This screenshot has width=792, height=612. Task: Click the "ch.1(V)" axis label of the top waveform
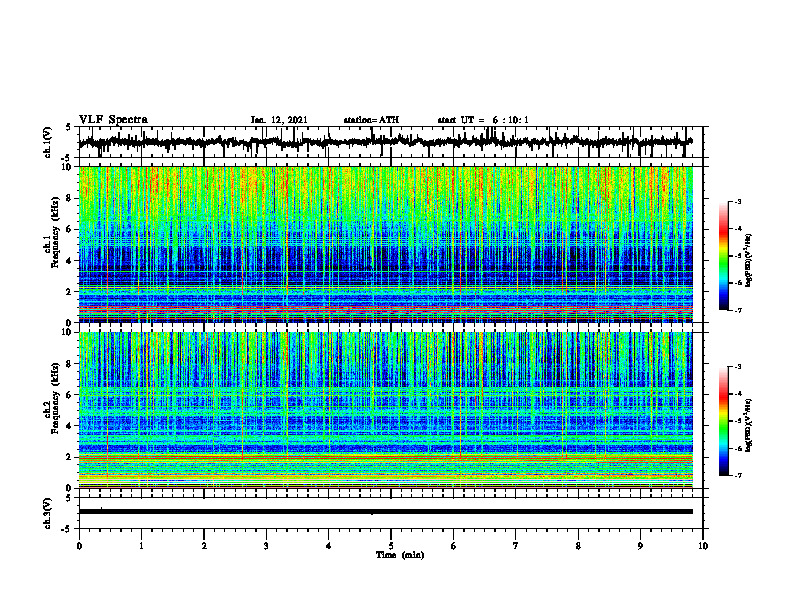pyautogui.click(x=48, y=142)
